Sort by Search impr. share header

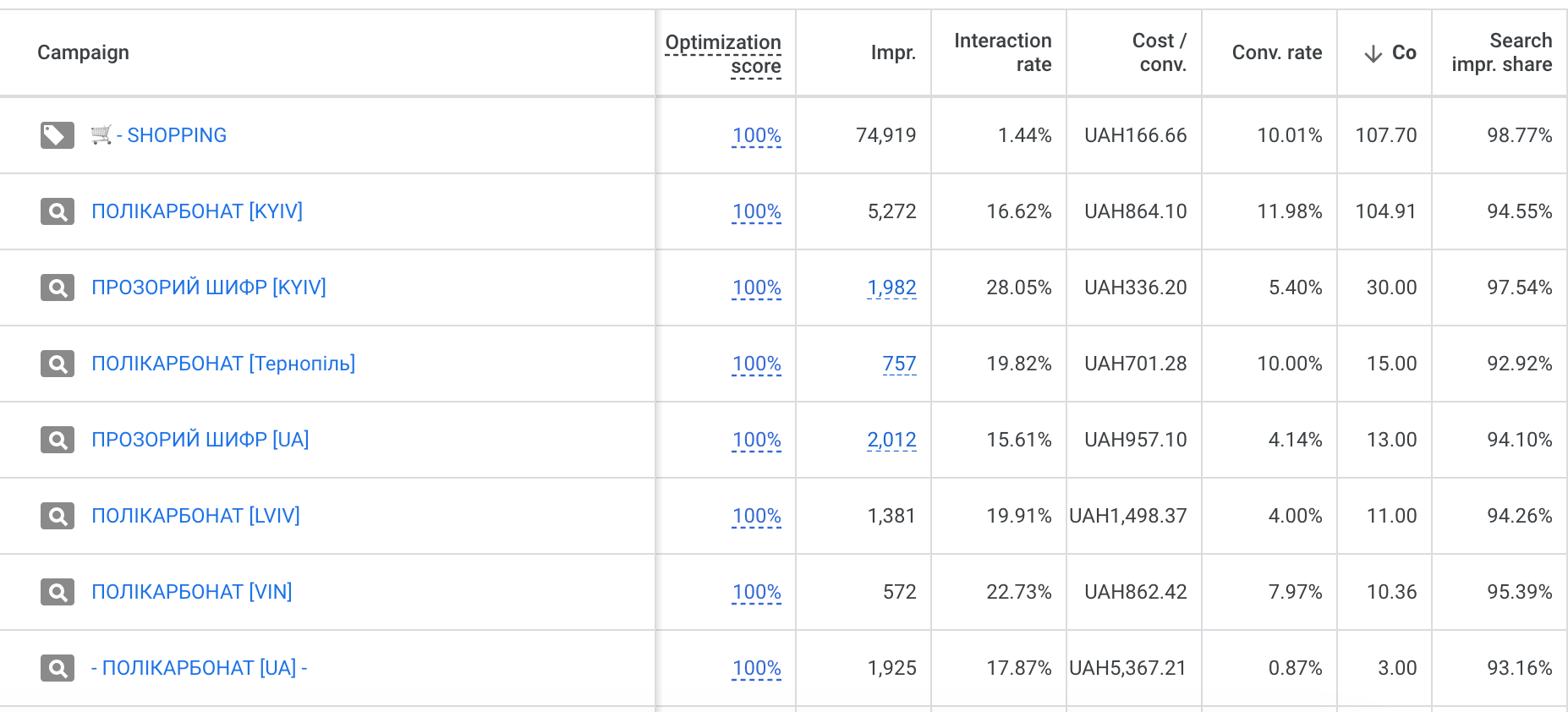(x=1502, y=52)
